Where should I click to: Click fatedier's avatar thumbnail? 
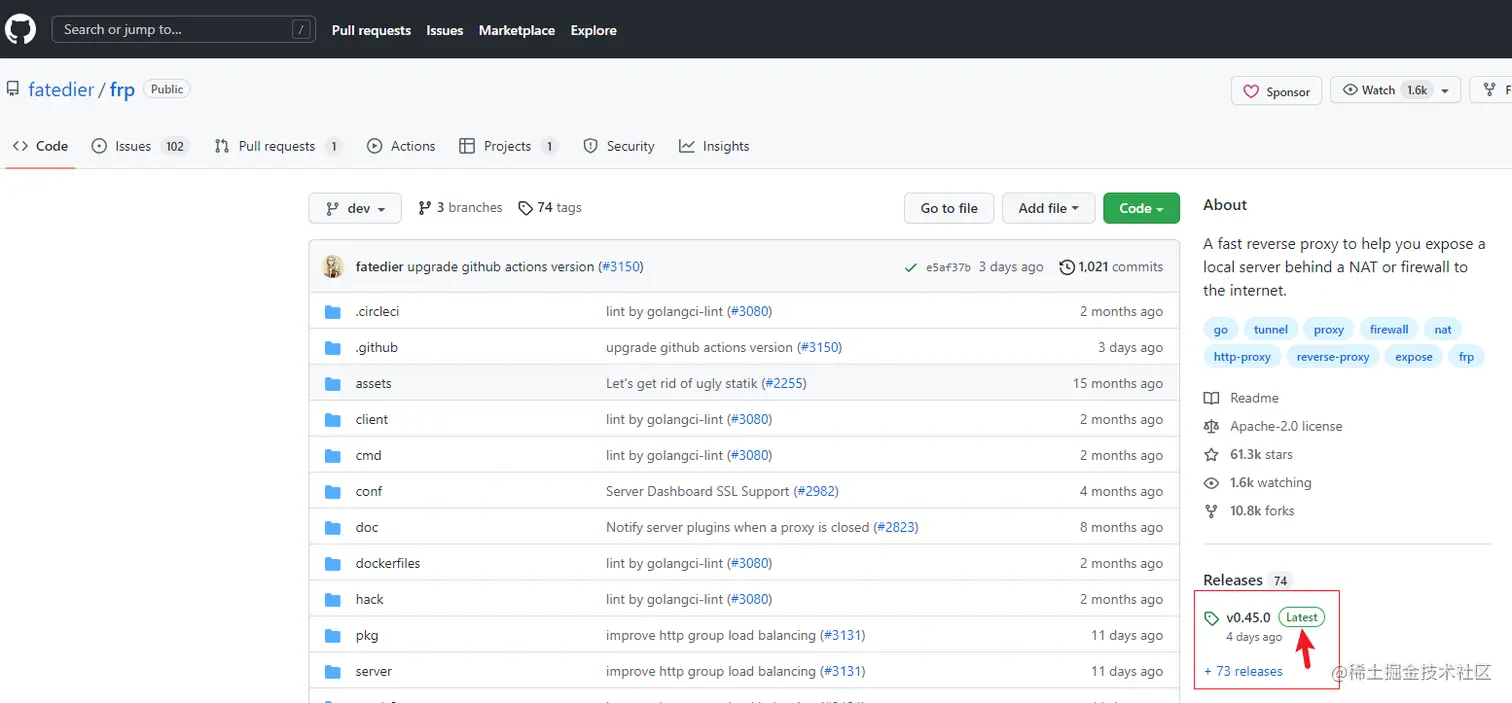pyautogui.click(x=333, y=267)
